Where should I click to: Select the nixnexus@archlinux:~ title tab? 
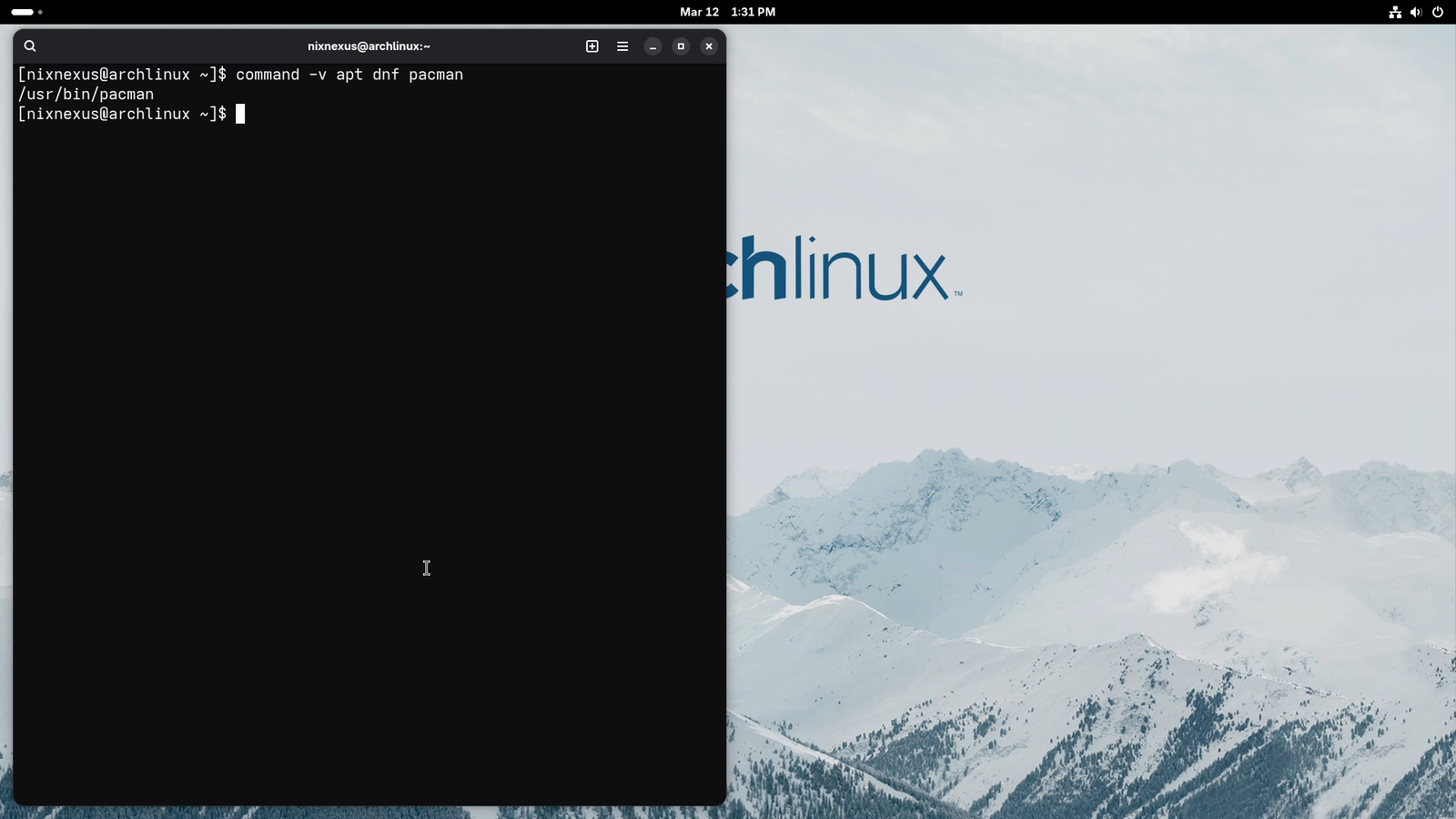(368, 45)
